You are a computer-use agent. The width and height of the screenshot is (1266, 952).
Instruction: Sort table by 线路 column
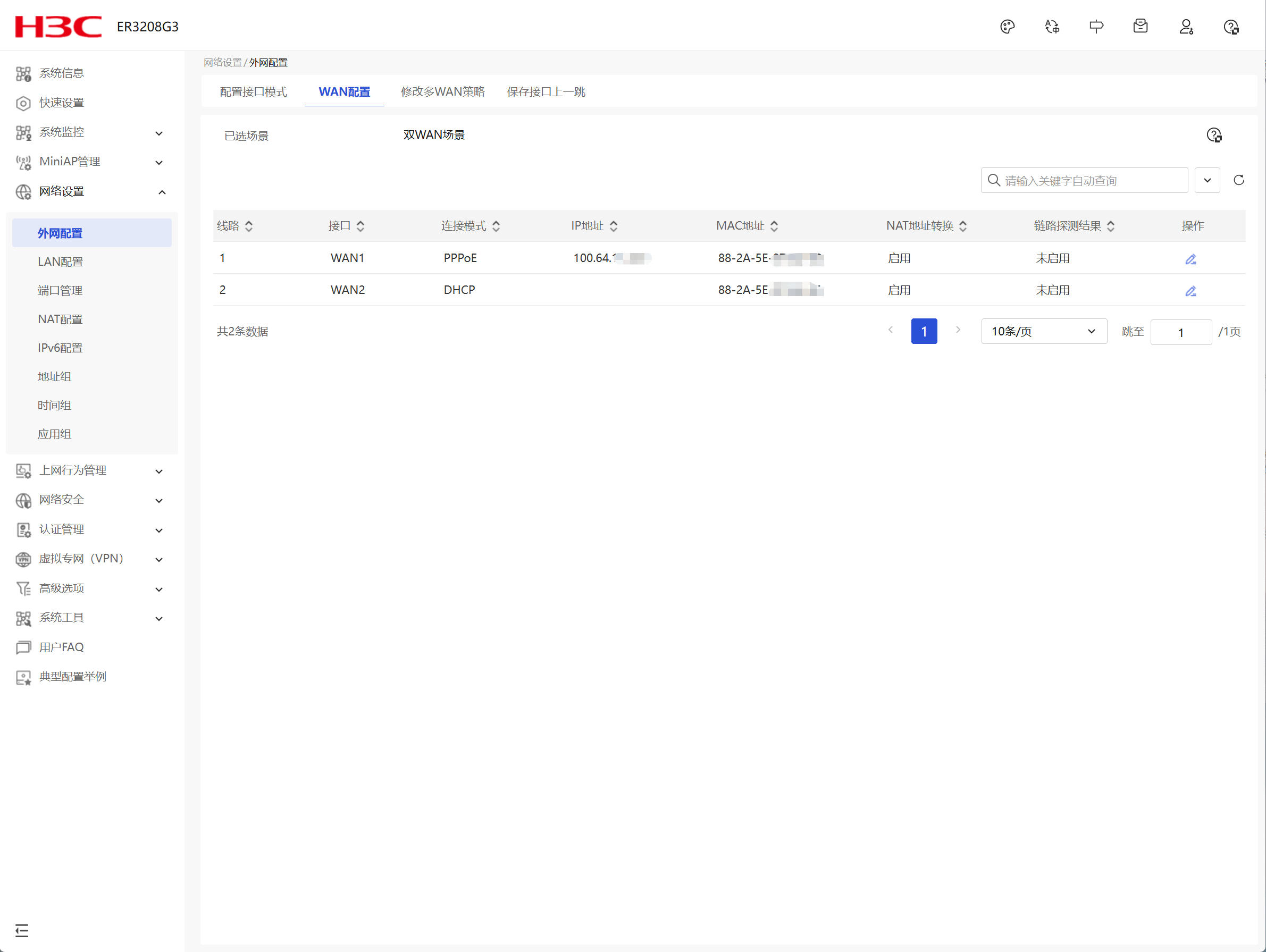pyautogui.click(x=248, y=226)
